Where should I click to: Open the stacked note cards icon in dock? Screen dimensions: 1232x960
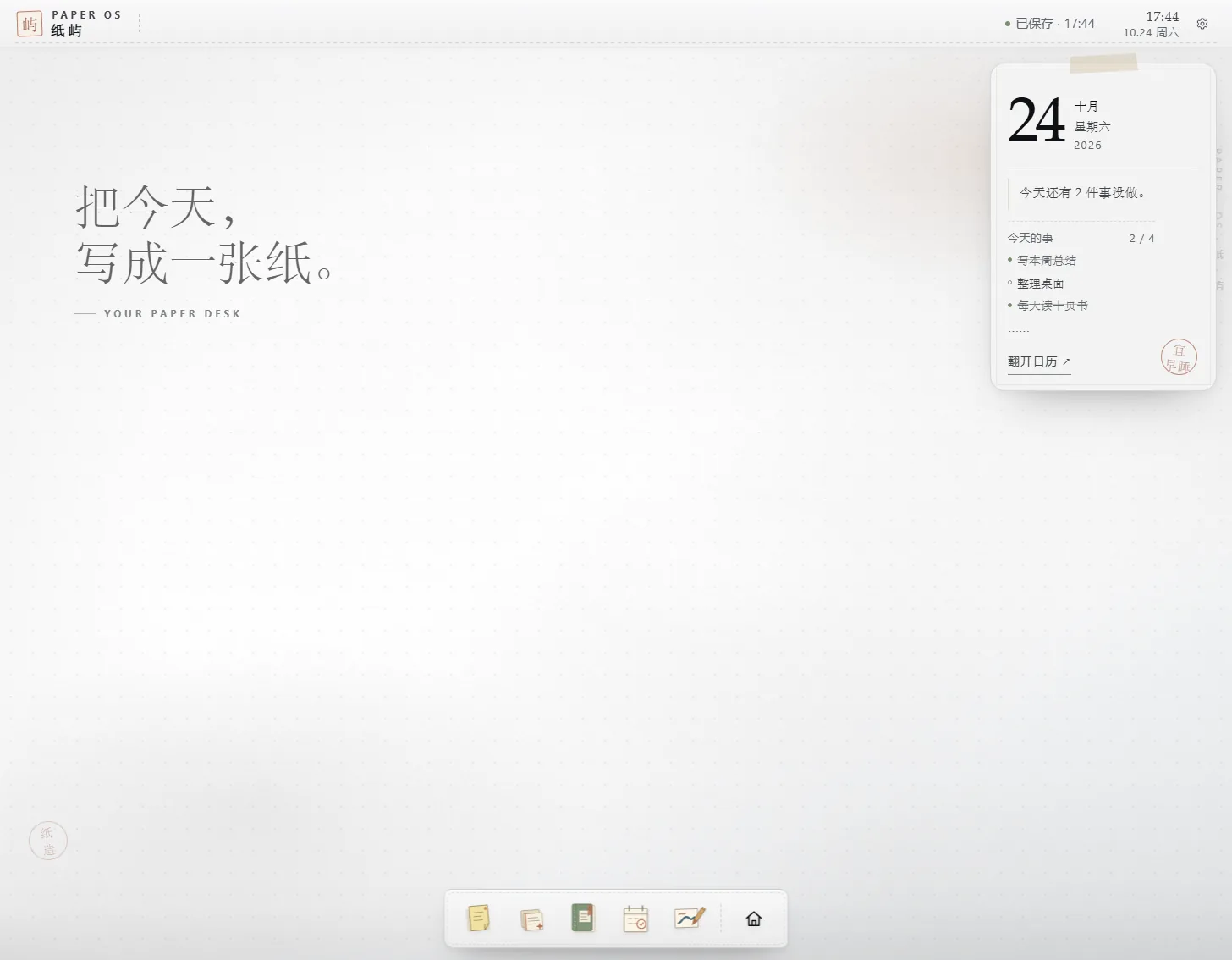(x=531, y=919)
